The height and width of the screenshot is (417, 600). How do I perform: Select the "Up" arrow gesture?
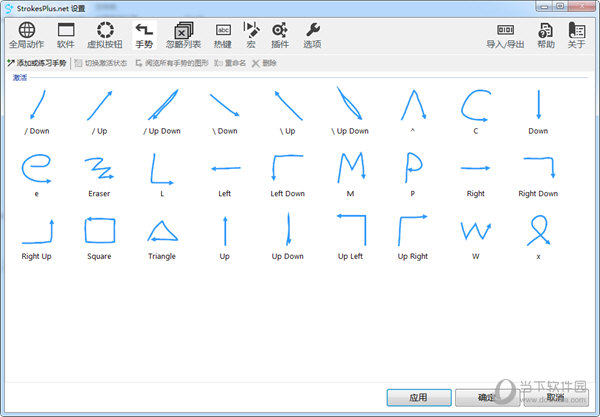coord(225,237)
